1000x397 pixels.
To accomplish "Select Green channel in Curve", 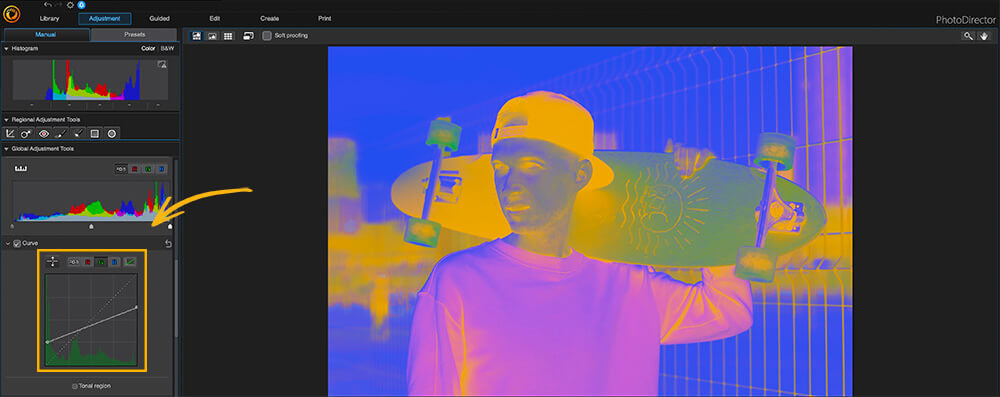I will click(x=101, y=262).
